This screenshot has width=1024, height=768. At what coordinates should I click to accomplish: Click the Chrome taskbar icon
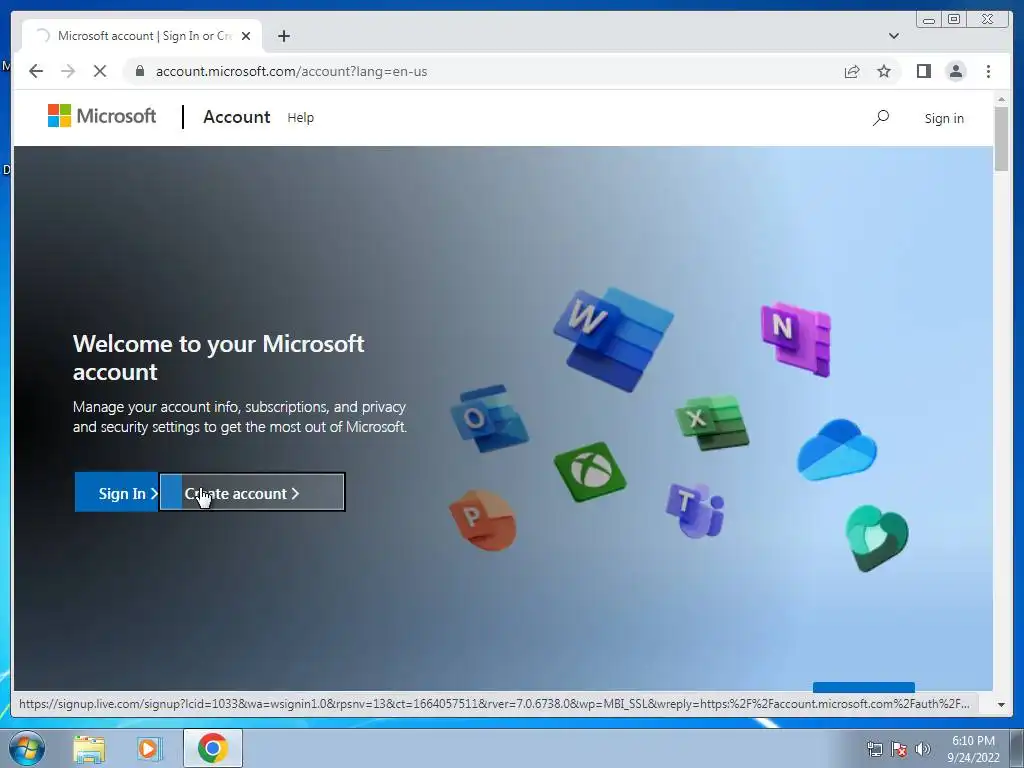coord(212,748)
